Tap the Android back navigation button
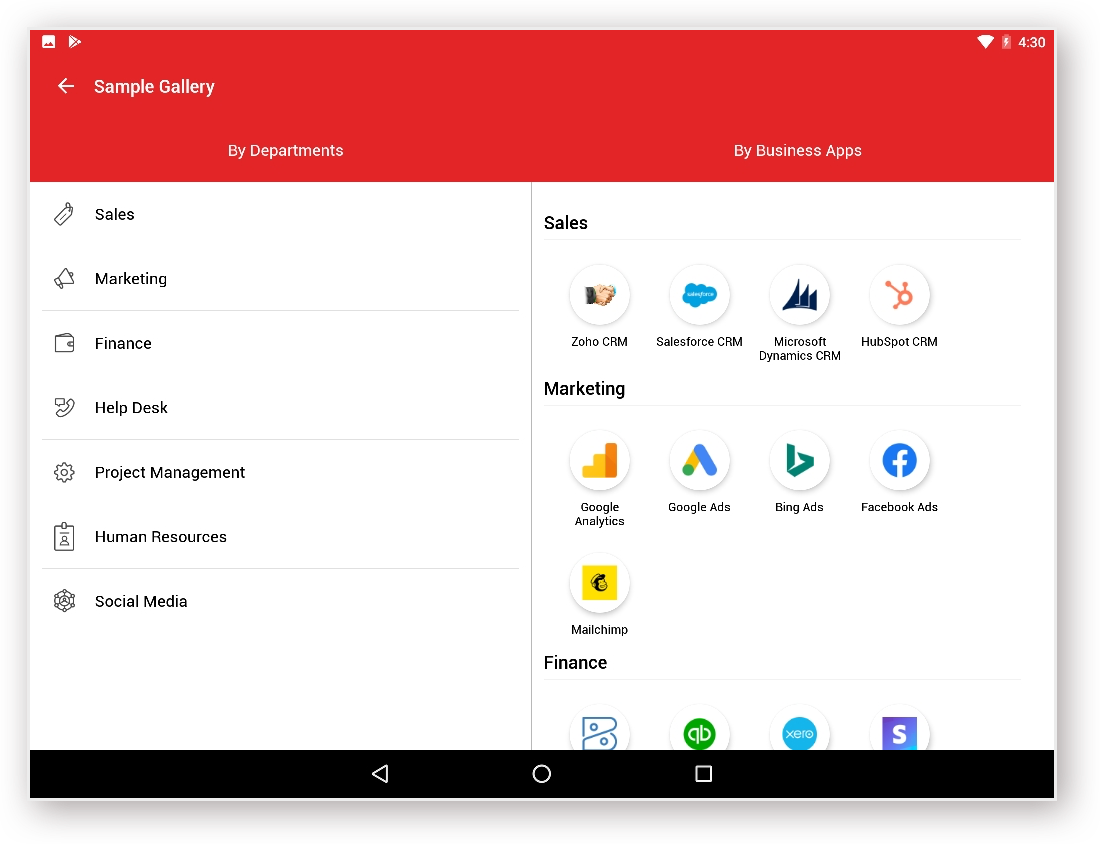 point(380,774)
